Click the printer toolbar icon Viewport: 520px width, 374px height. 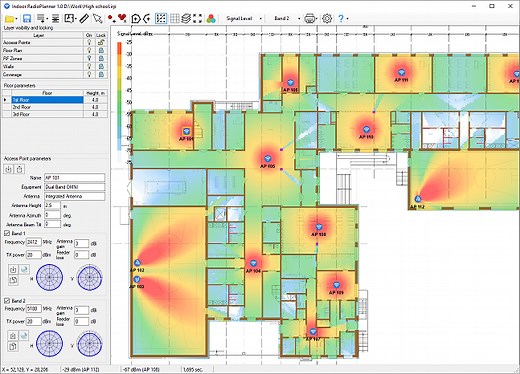[x=309, y=18]
